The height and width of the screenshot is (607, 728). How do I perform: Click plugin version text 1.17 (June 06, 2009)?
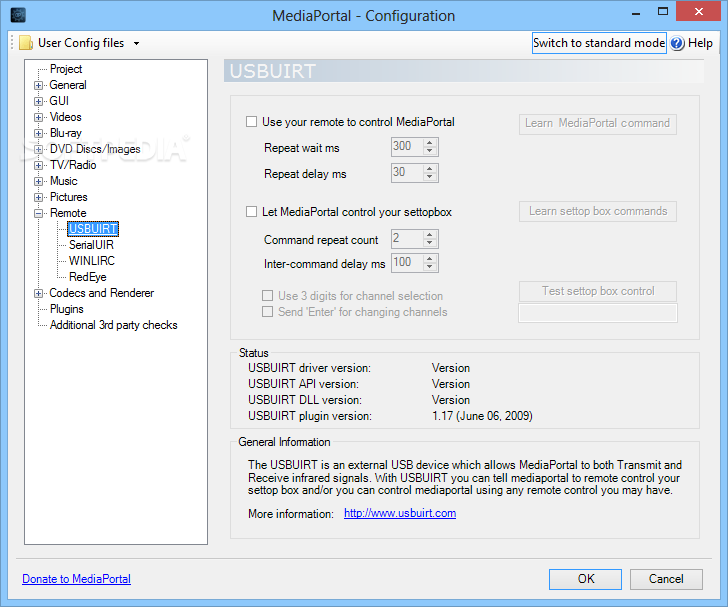[482, 416]
